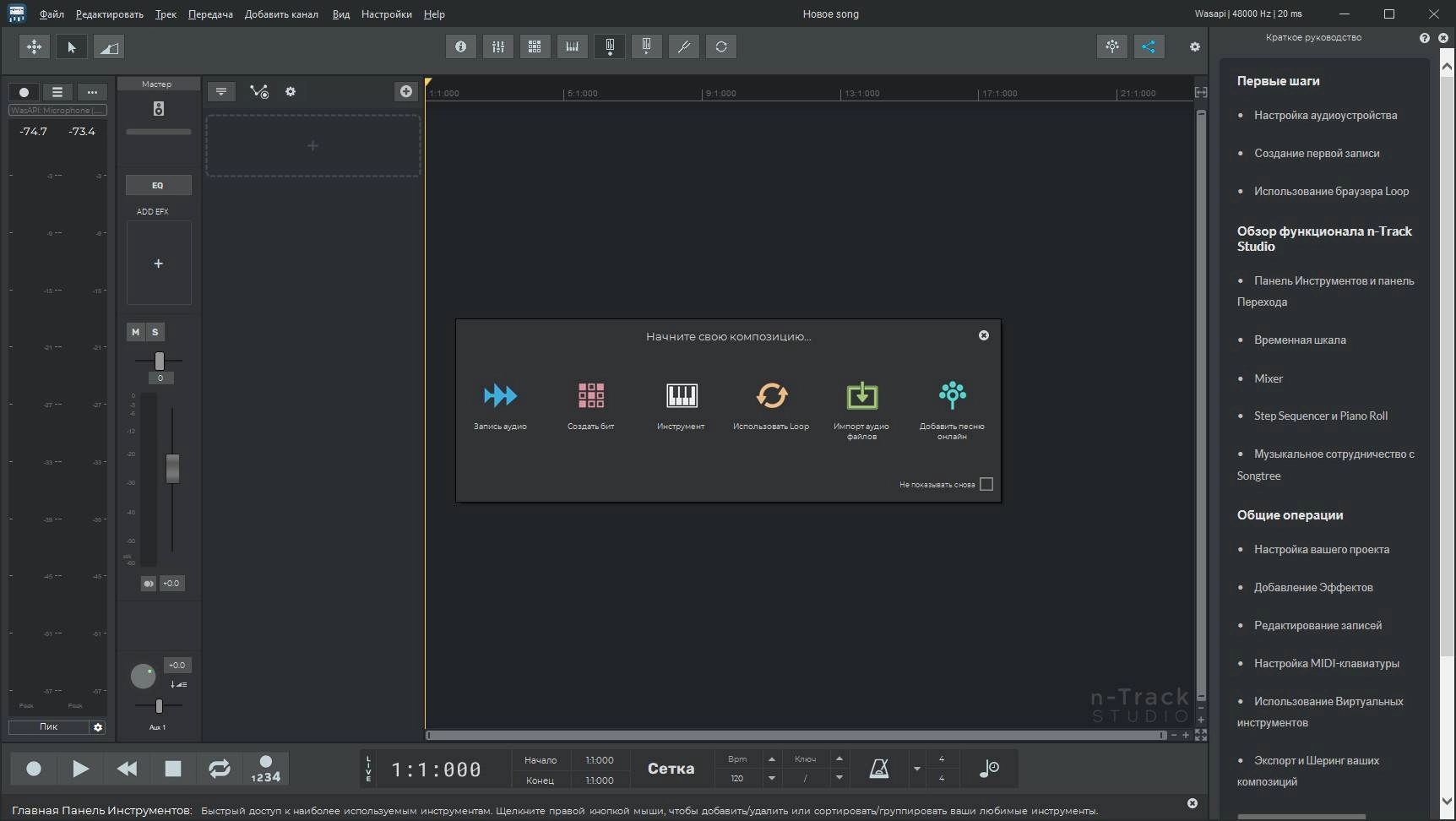Decrease Bpm with down arrow
Screen dimensions: 1456x821
pos(771,778)
